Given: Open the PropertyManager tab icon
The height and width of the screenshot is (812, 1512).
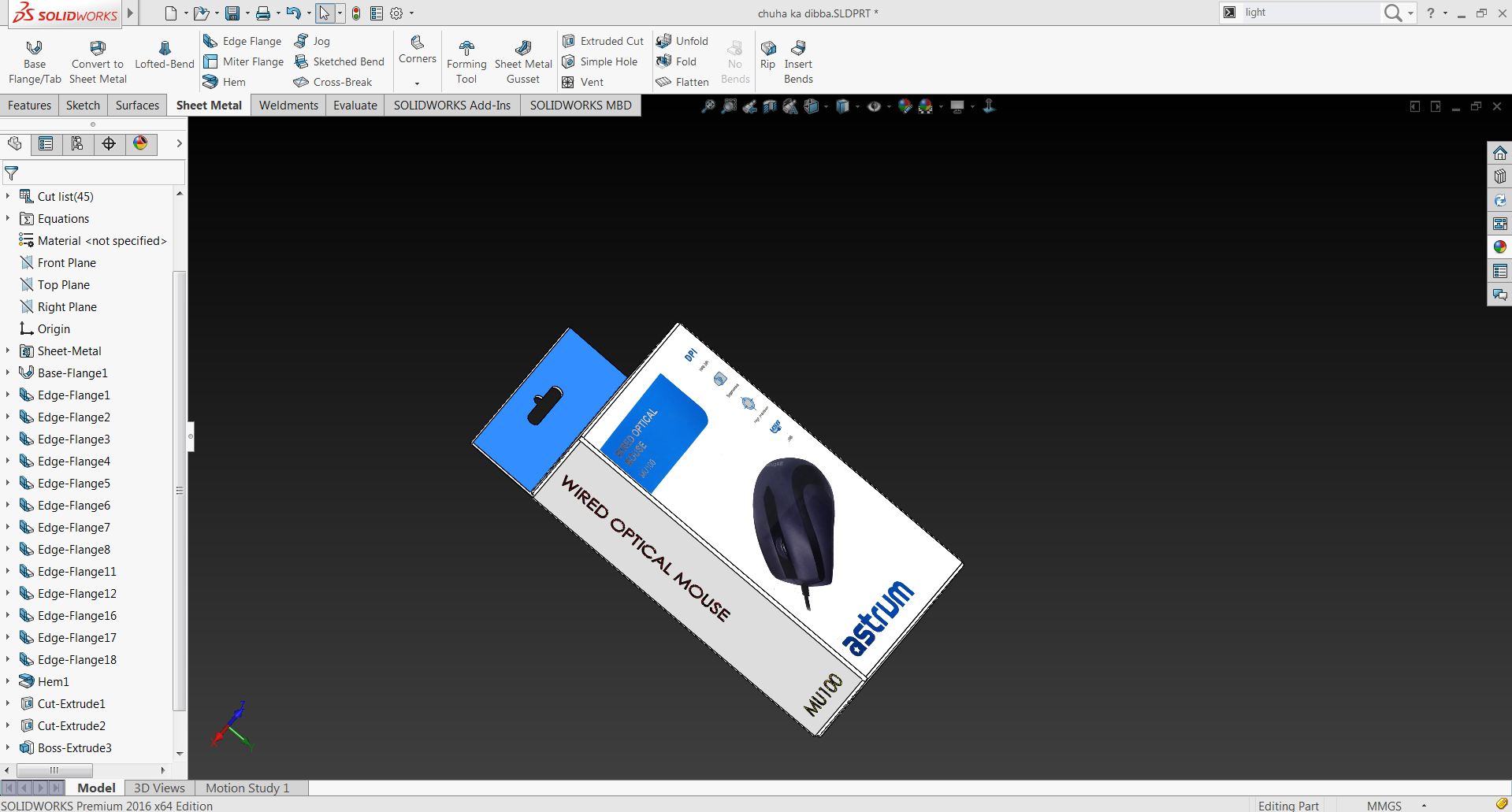Looking at the screenshot, I should point(46,143).
